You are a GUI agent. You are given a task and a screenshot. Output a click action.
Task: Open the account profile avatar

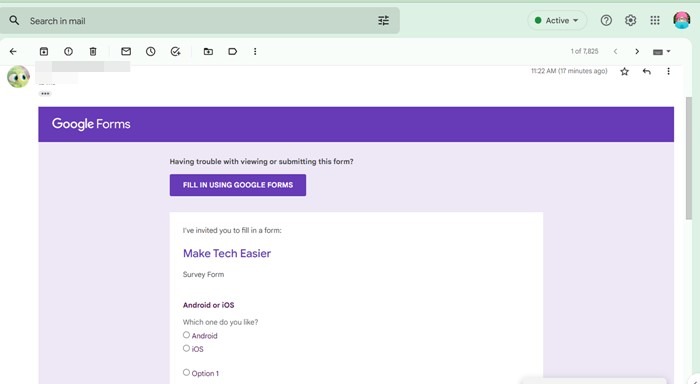pyautogui.click(x=682, y=21)
